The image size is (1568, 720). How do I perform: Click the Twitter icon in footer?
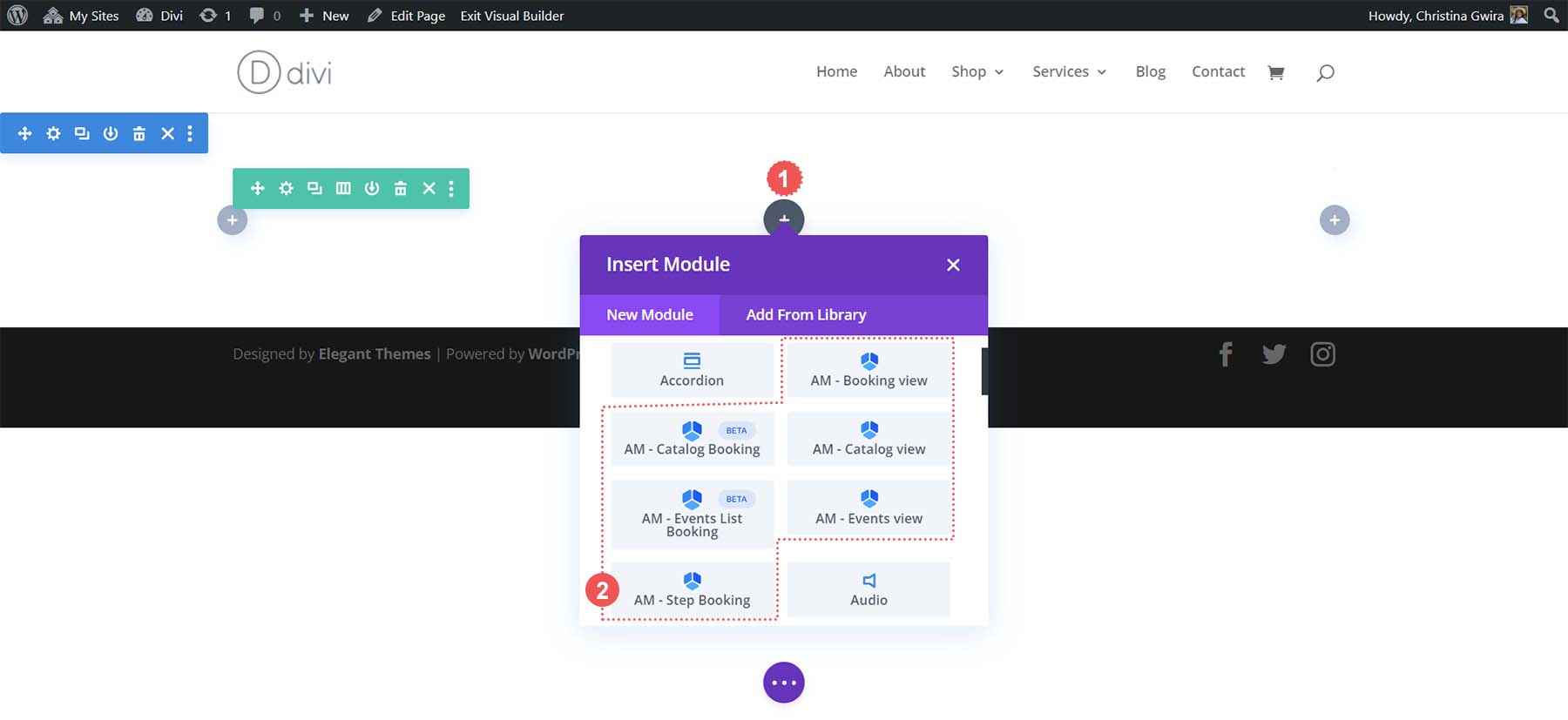(1274, 354)
